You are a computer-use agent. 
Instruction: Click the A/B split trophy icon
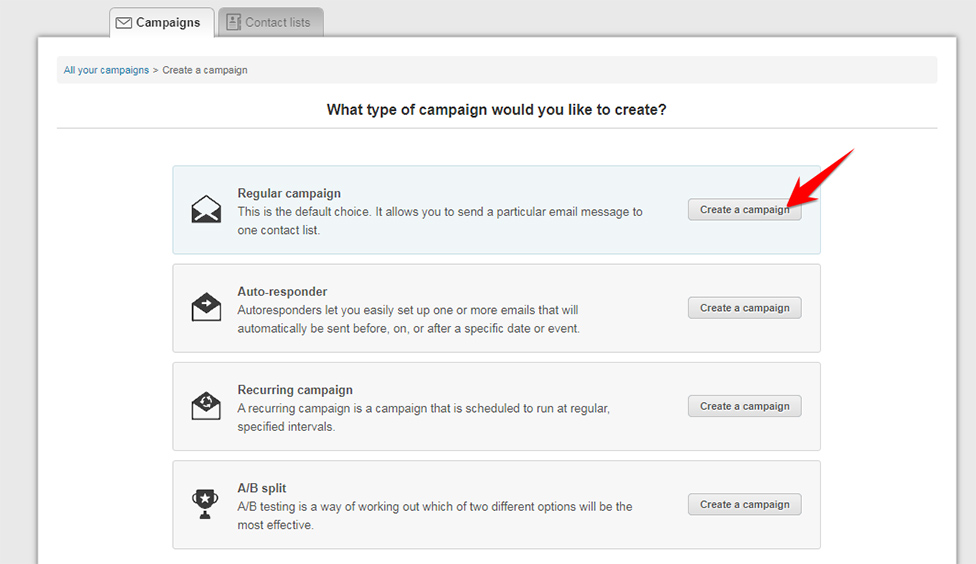coord(205,504)
